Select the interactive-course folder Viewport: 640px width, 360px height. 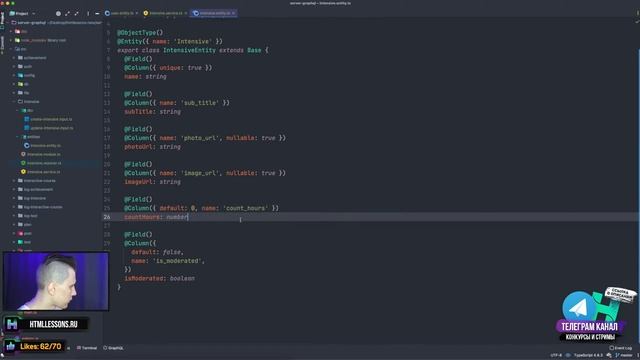point(36,180)
